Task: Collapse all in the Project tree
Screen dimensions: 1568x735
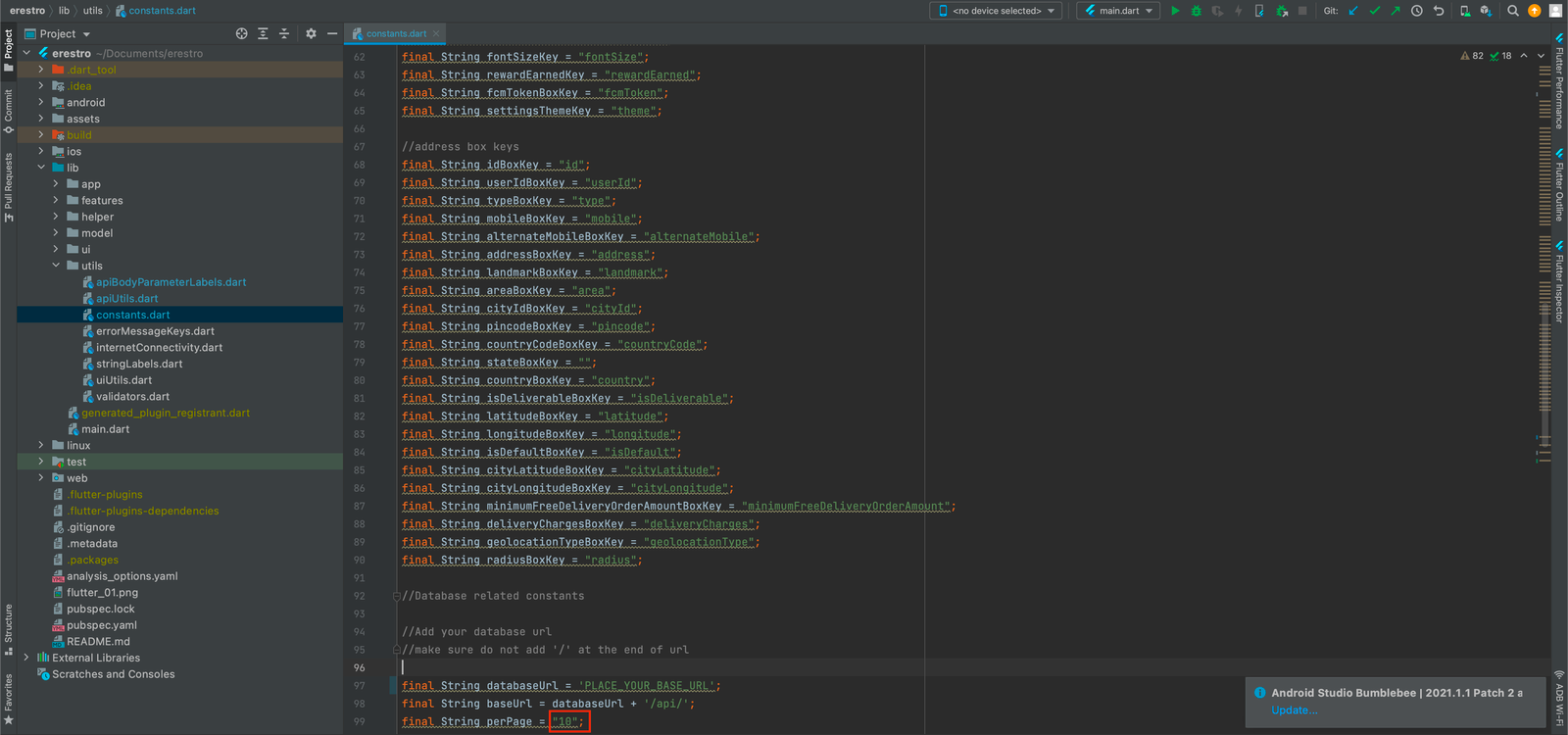Action: 284,33
